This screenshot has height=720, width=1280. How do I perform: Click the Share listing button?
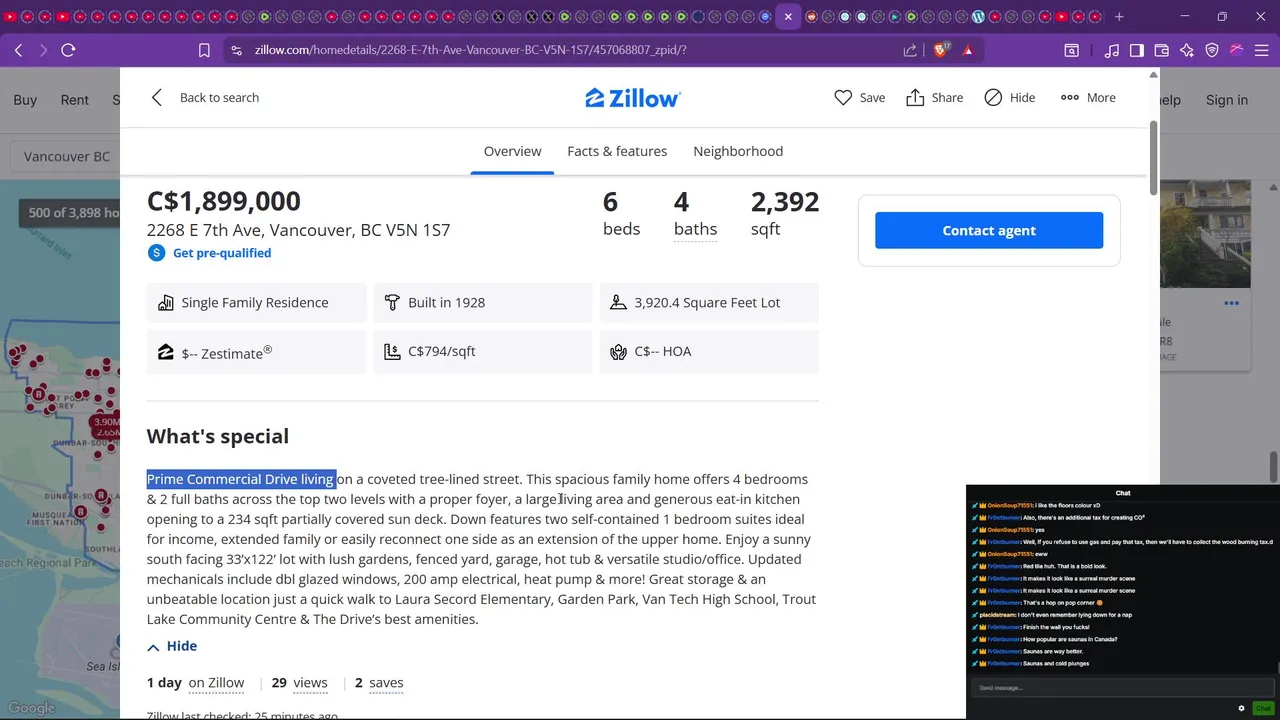click(934, 97)
